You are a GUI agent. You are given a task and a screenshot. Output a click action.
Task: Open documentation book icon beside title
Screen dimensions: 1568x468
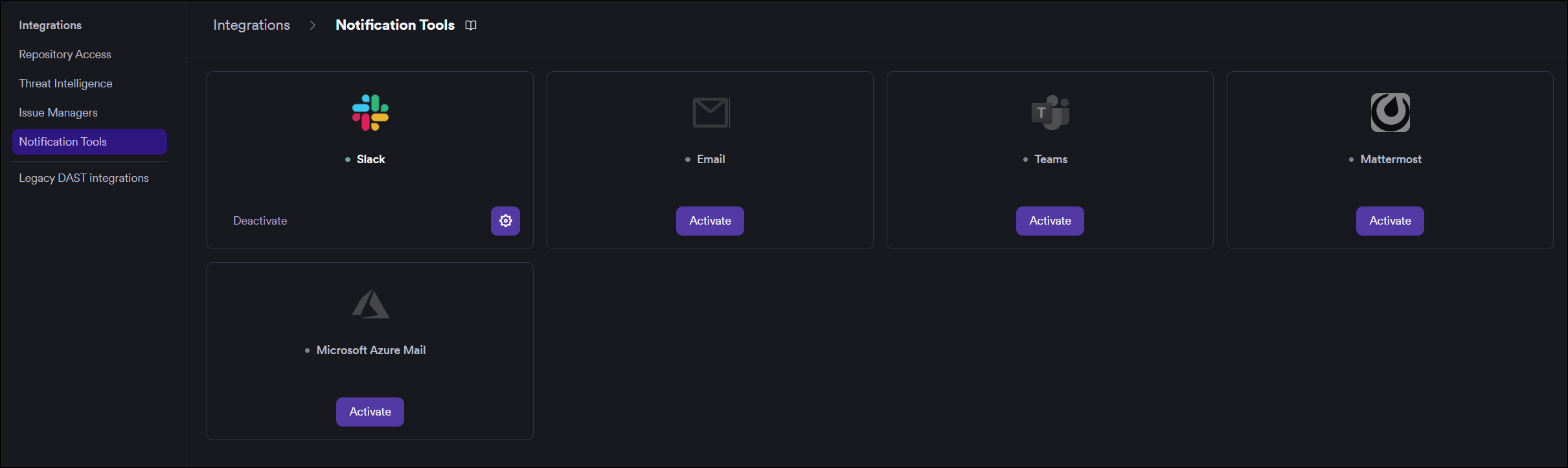(x=471, y=25)
